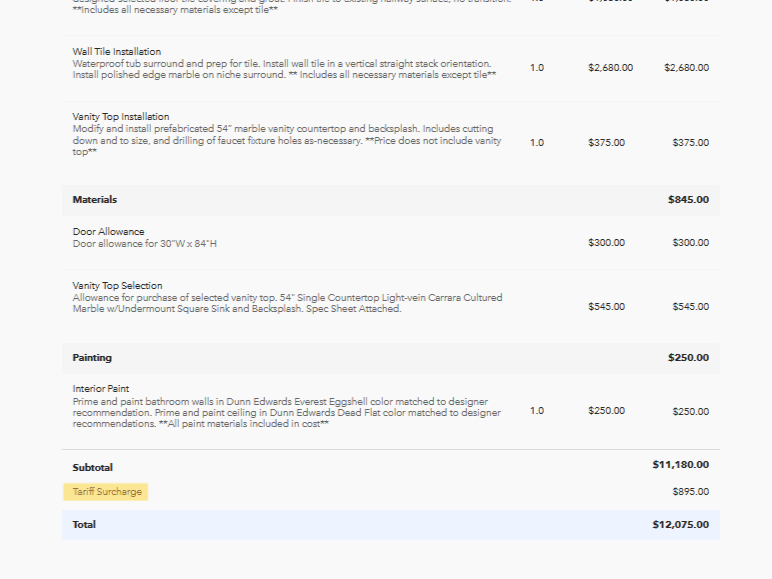Click the highlighted Tariff Surcharge label
This screenshot has width=772, height=579.
(x=106, y=492)
